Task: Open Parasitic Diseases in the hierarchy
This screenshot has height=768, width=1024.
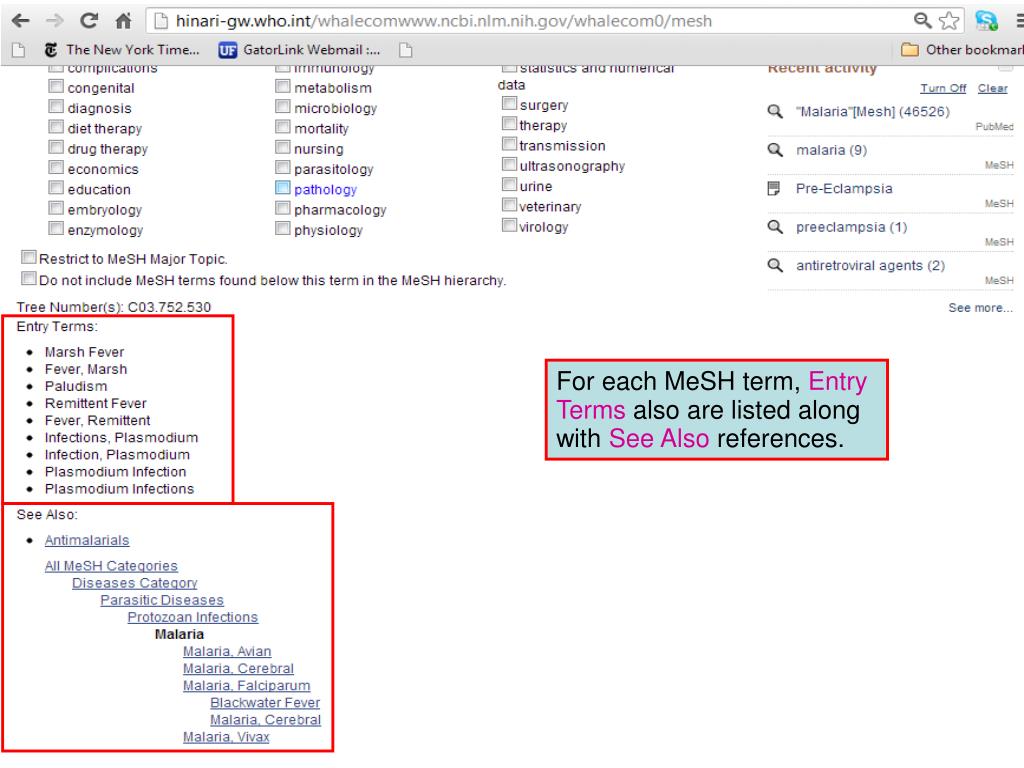Action: 162,600
